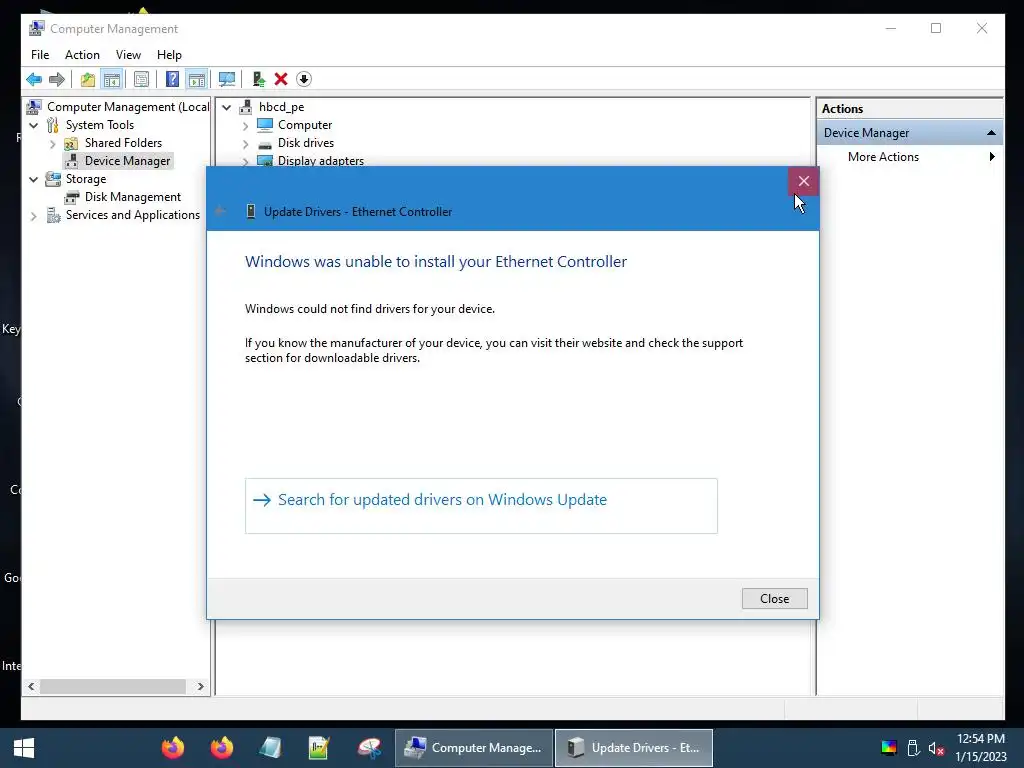The image size is (1024, 768).
Task: Switch to Update Drivers taskbar button
Action: pyautogui.click(x=633, y=748)
